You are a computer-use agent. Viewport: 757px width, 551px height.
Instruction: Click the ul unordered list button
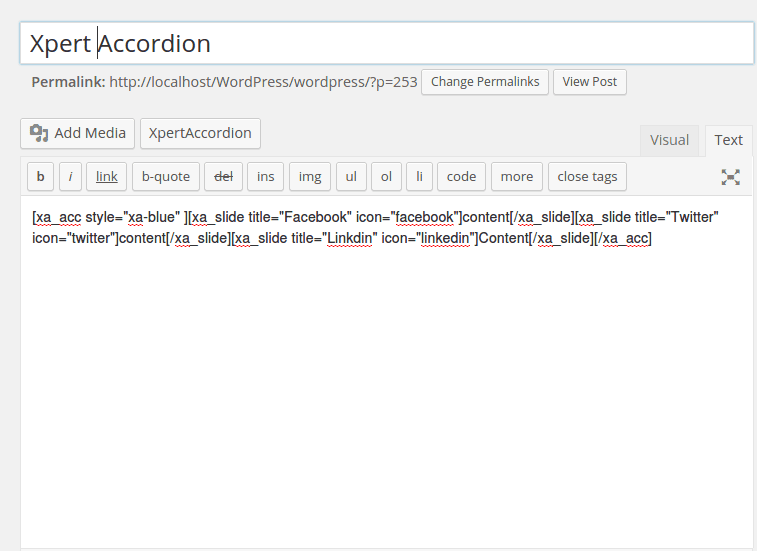click(351, 177)
